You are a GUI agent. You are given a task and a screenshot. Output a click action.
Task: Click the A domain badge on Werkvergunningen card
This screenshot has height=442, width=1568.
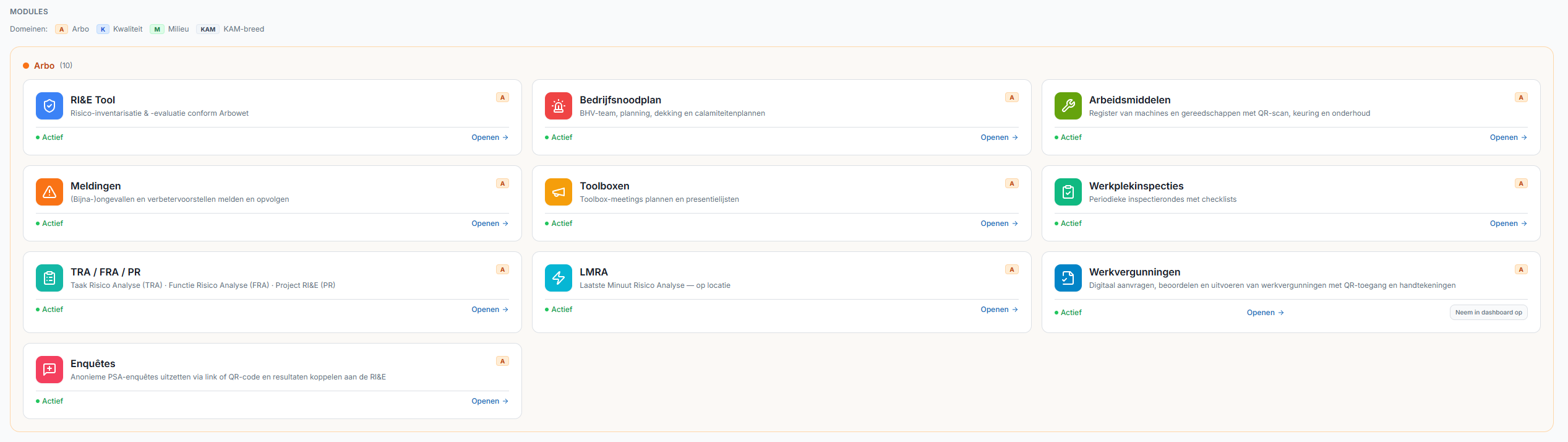1521,269
